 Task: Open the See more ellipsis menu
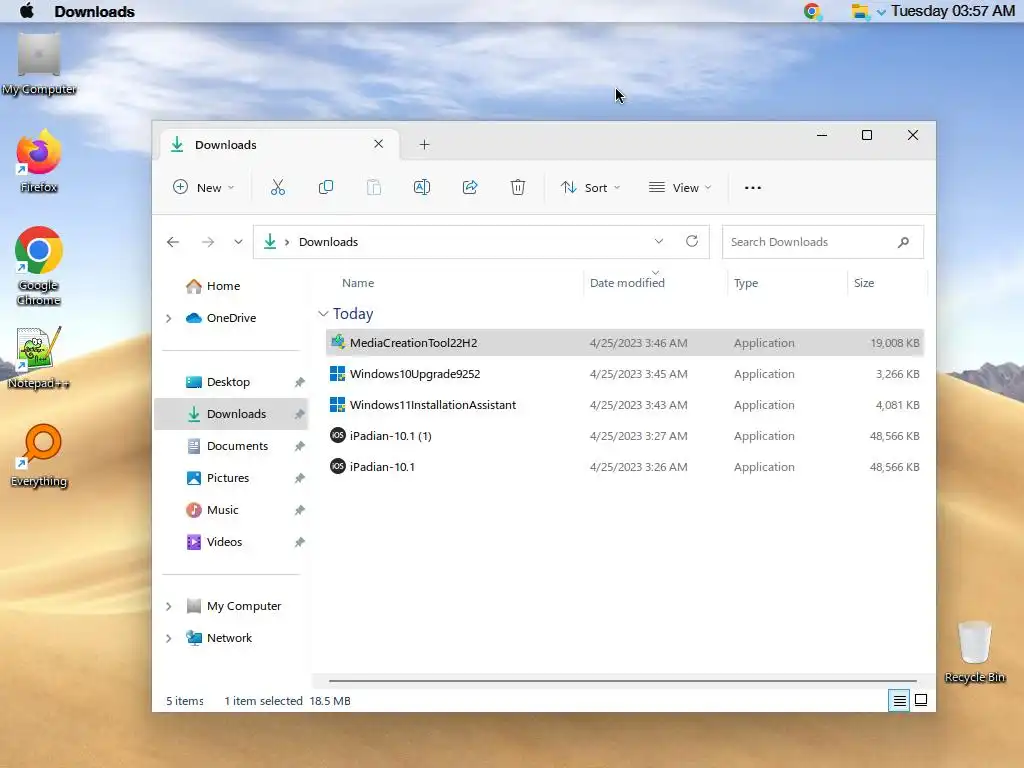(752, 187)
